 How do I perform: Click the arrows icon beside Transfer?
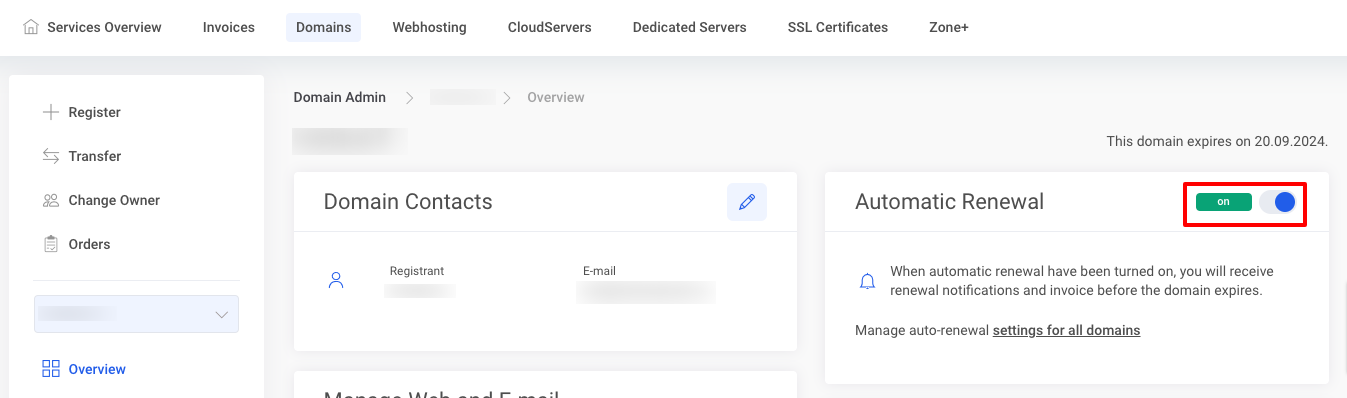click(x=51, y=156)
